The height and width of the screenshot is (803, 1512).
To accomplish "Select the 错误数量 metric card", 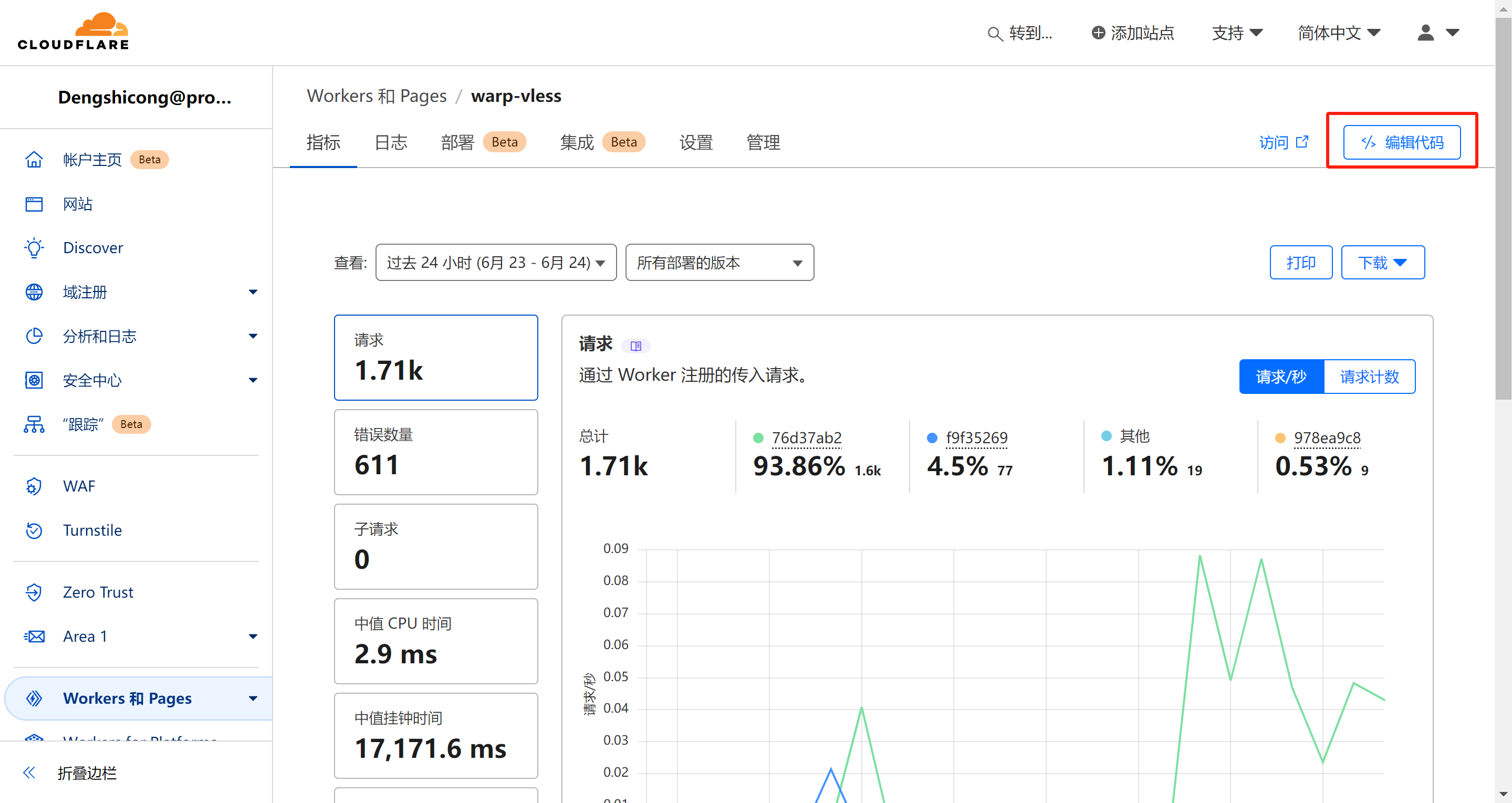I will tap(435, 452).
